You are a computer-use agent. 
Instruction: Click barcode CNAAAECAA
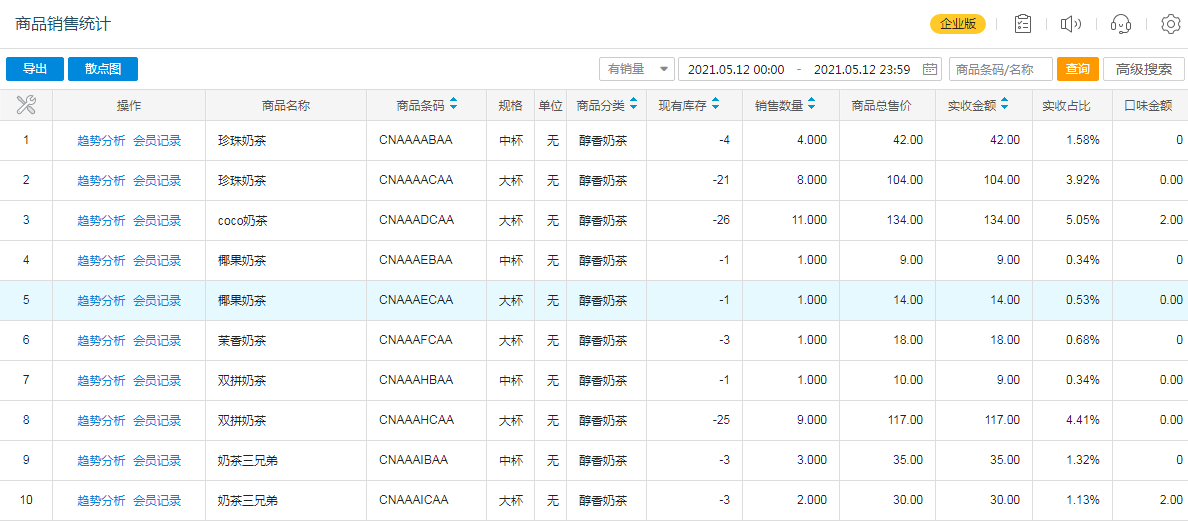click(416, 300)
